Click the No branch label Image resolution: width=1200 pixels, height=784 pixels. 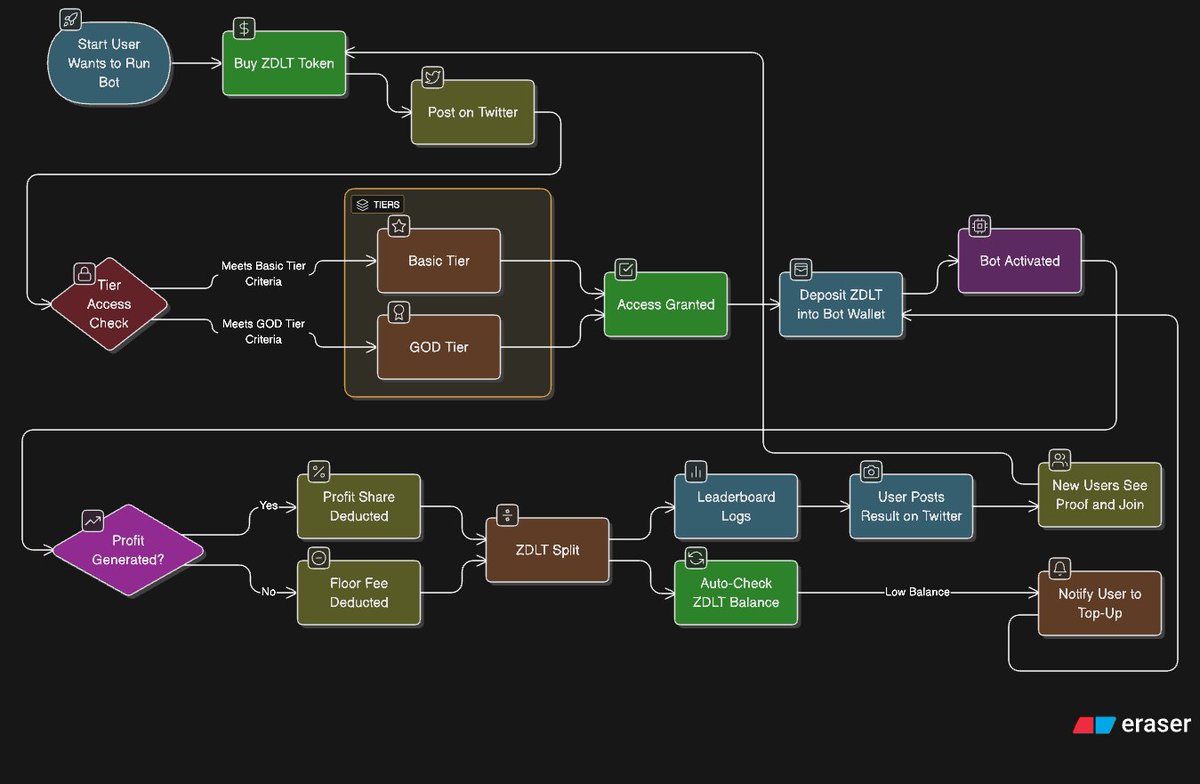pos(268,592)
